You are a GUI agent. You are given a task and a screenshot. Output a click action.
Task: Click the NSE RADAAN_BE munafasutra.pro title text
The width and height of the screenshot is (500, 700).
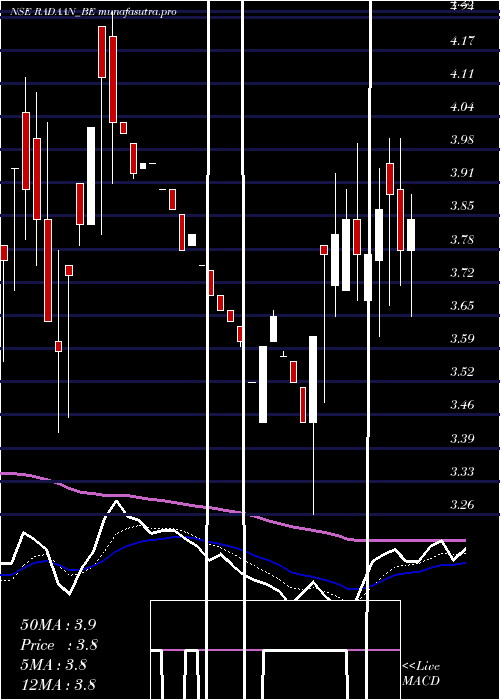point(93,12)
